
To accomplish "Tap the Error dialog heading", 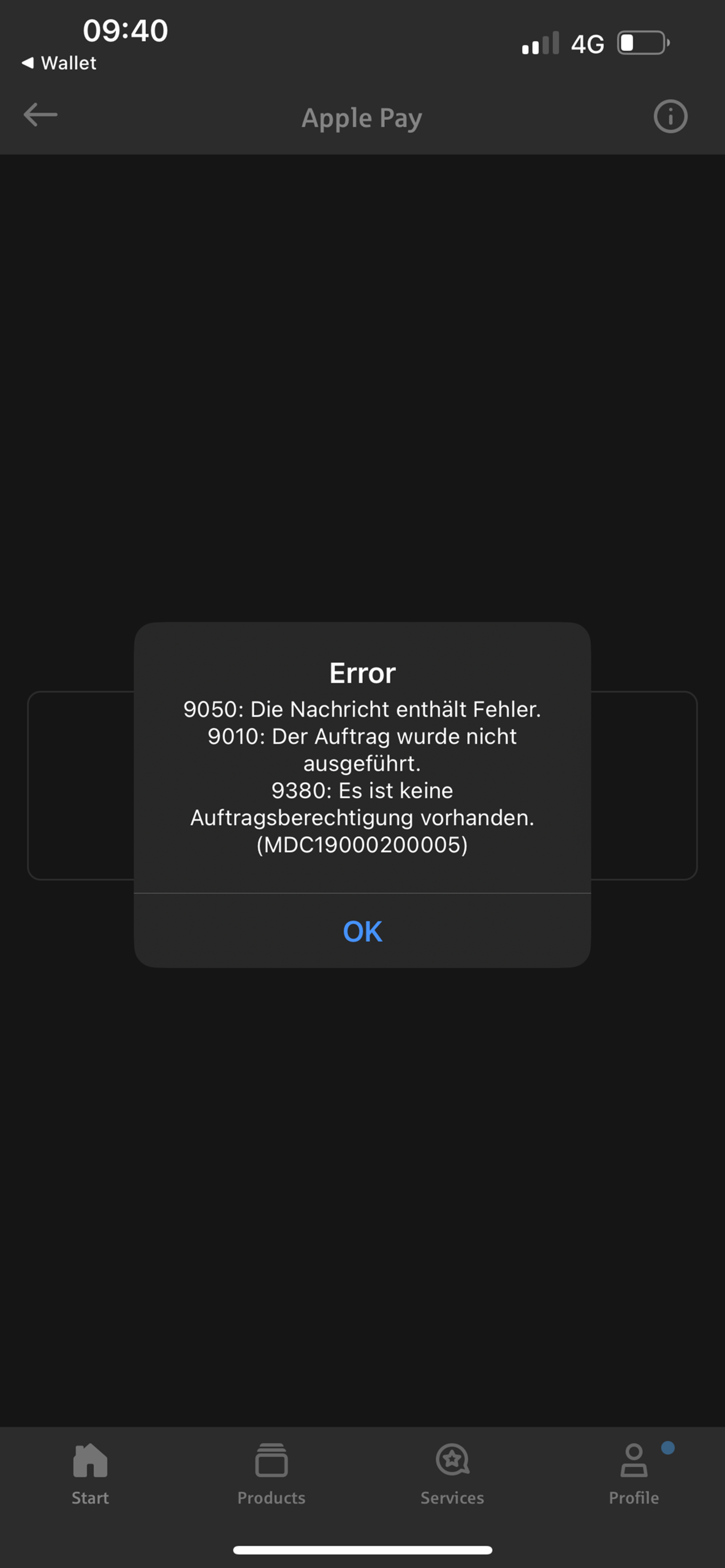I will tap(362, 673).
